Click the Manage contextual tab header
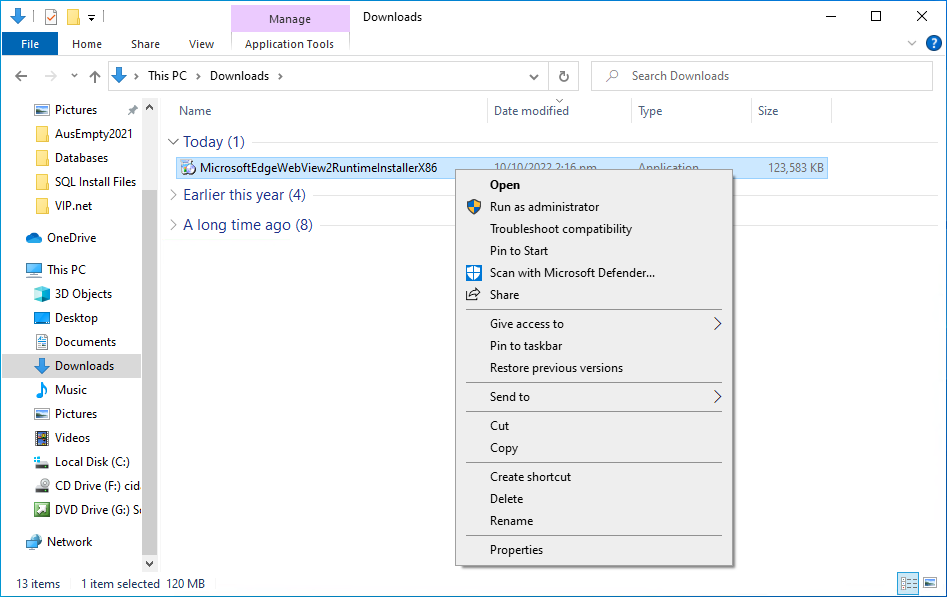Image resolution: width=947 pixels, height=597 pixels. (x=290, y=19)
